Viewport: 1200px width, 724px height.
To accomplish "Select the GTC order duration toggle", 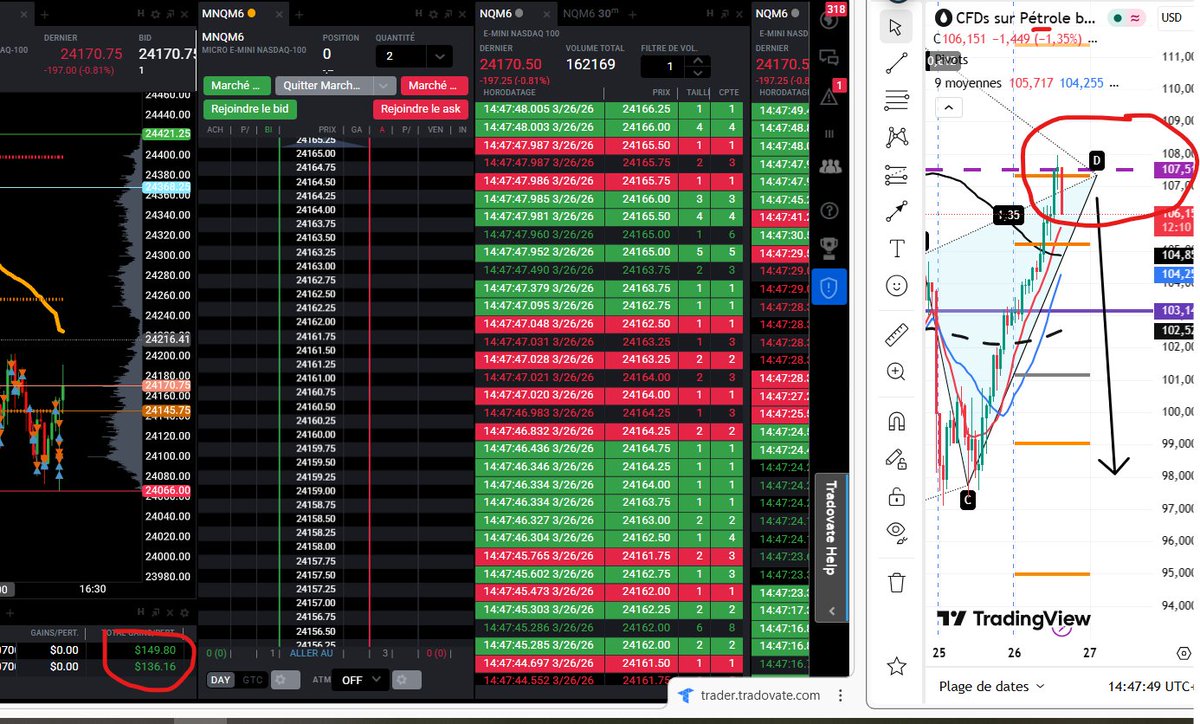I will pos(253,680).
